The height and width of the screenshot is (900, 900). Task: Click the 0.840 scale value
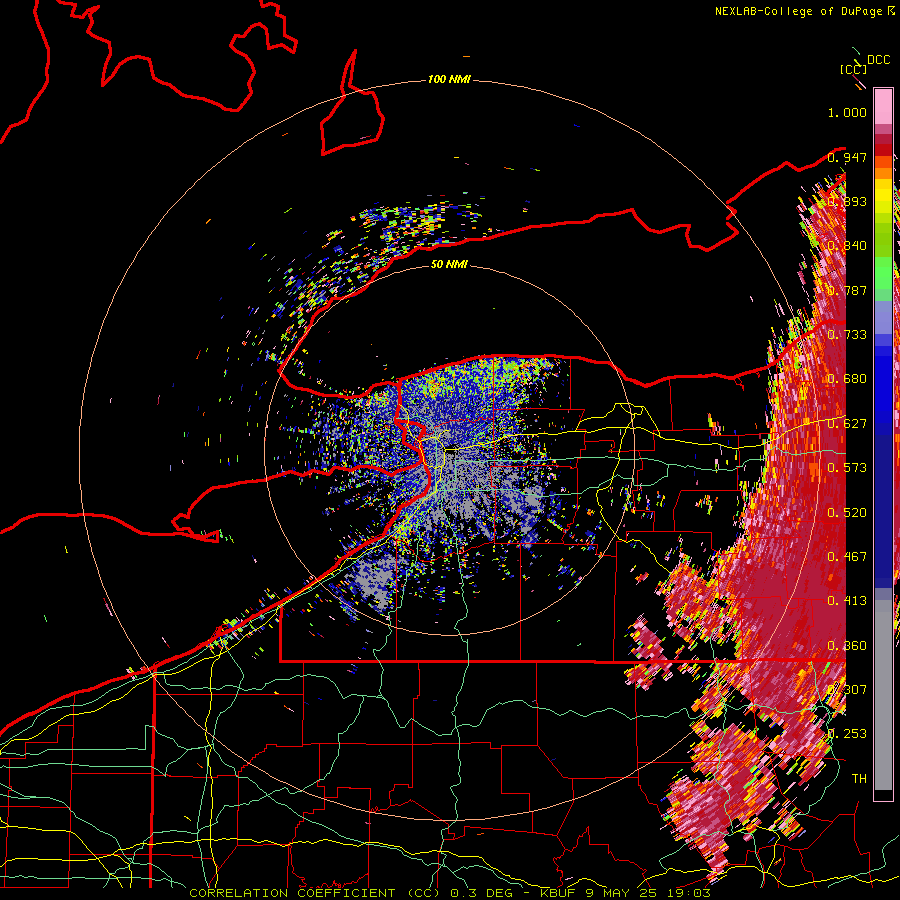click(x=847, y=246)
